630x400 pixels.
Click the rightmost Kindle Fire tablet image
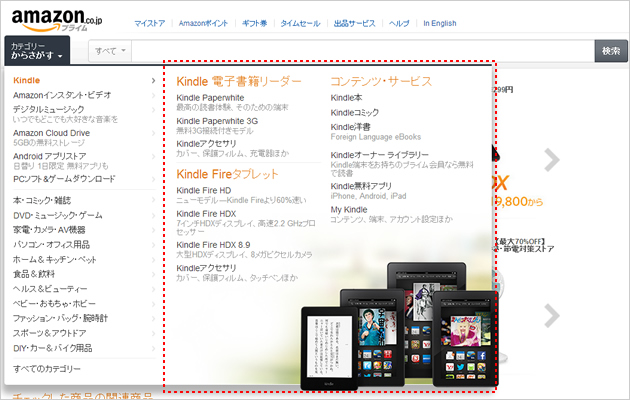[x=466, y=339]
